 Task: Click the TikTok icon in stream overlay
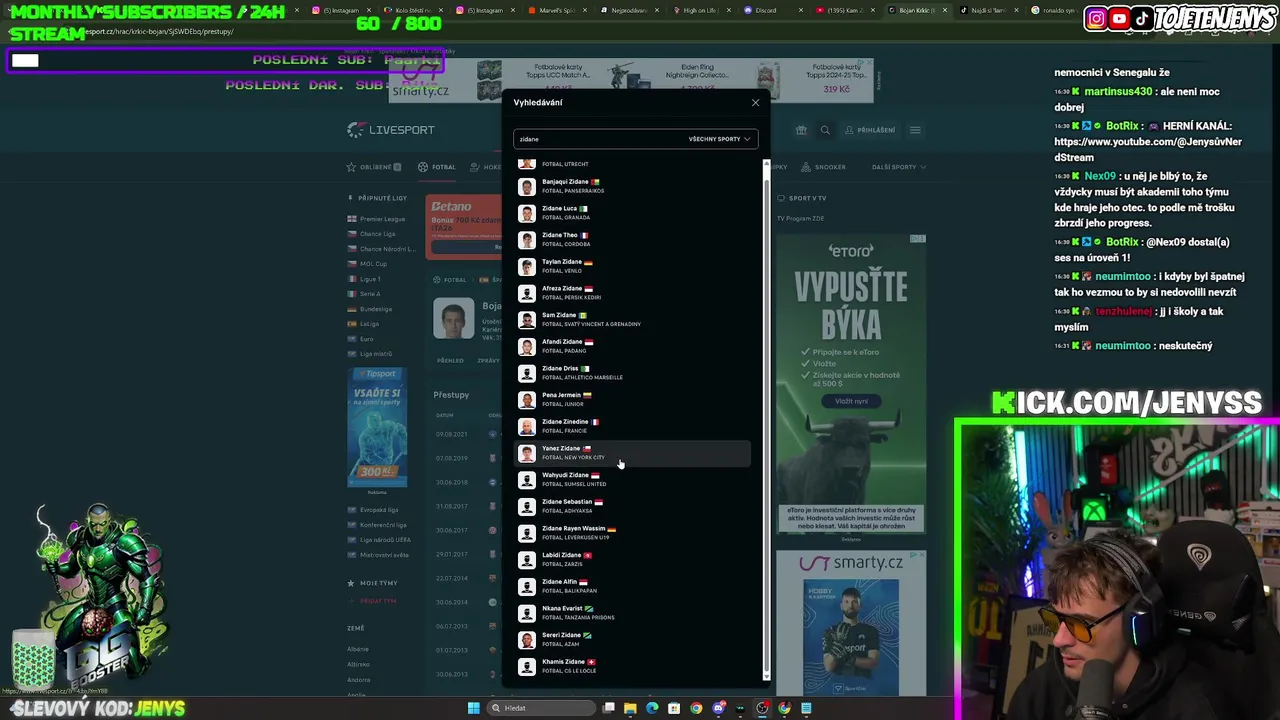[x=1142, y=18]
